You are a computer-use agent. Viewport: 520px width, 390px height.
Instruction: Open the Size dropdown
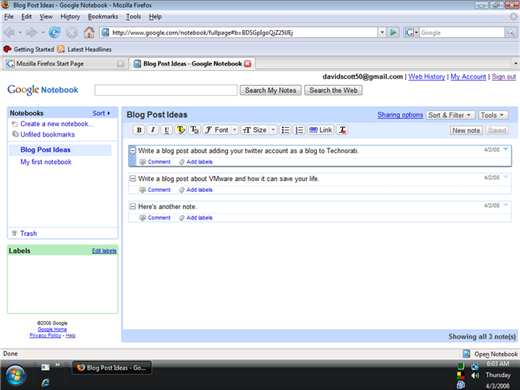259,130
